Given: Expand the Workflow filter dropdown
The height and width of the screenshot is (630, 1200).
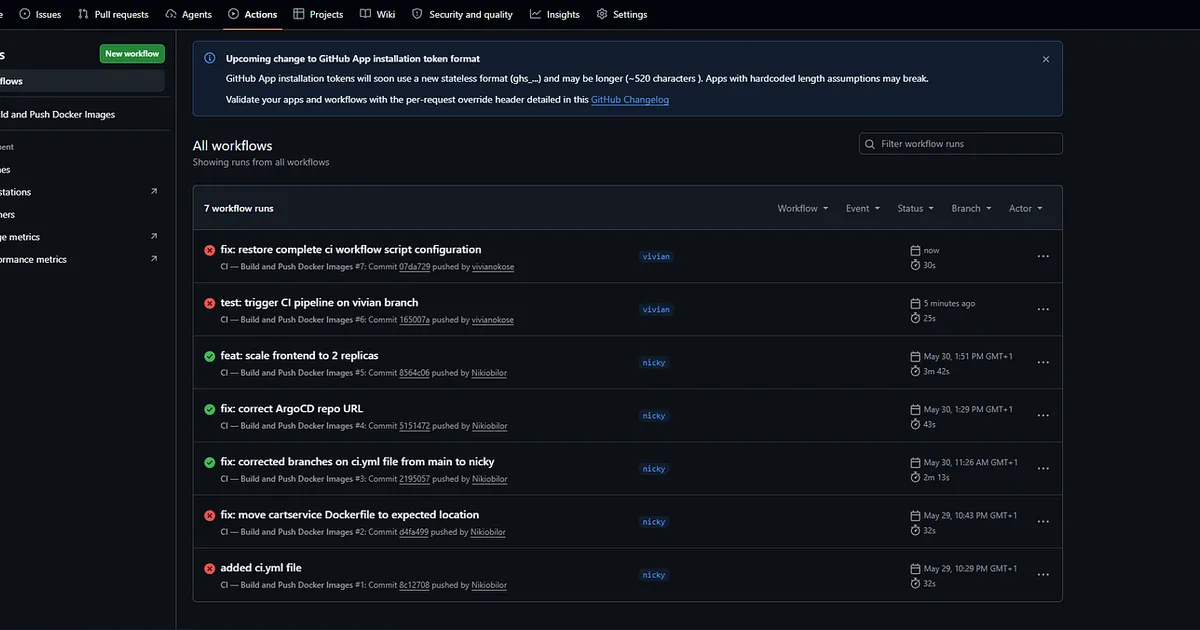Looking at the screenshot, I should tap(803, 208).
